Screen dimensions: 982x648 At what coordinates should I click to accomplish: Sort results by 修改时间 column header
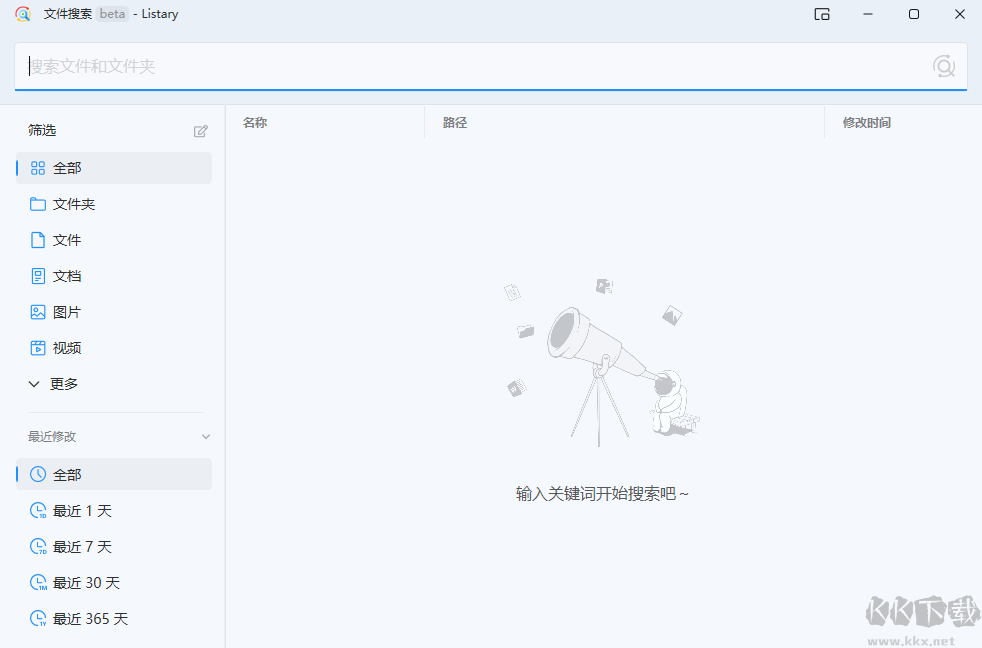click(x=866, y=123)
